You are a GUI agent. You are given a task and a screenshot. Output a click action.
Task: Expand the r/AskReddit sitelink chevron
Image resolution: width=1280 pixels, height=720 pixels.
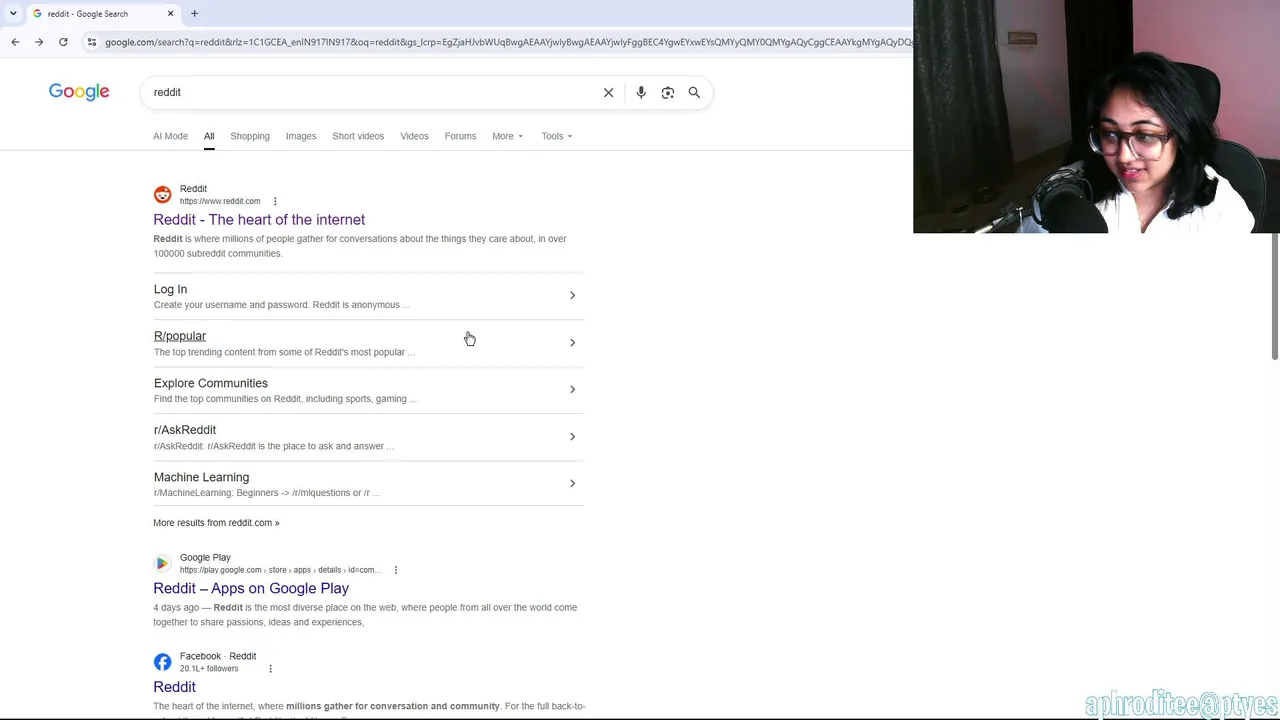[x=572, y=437]
